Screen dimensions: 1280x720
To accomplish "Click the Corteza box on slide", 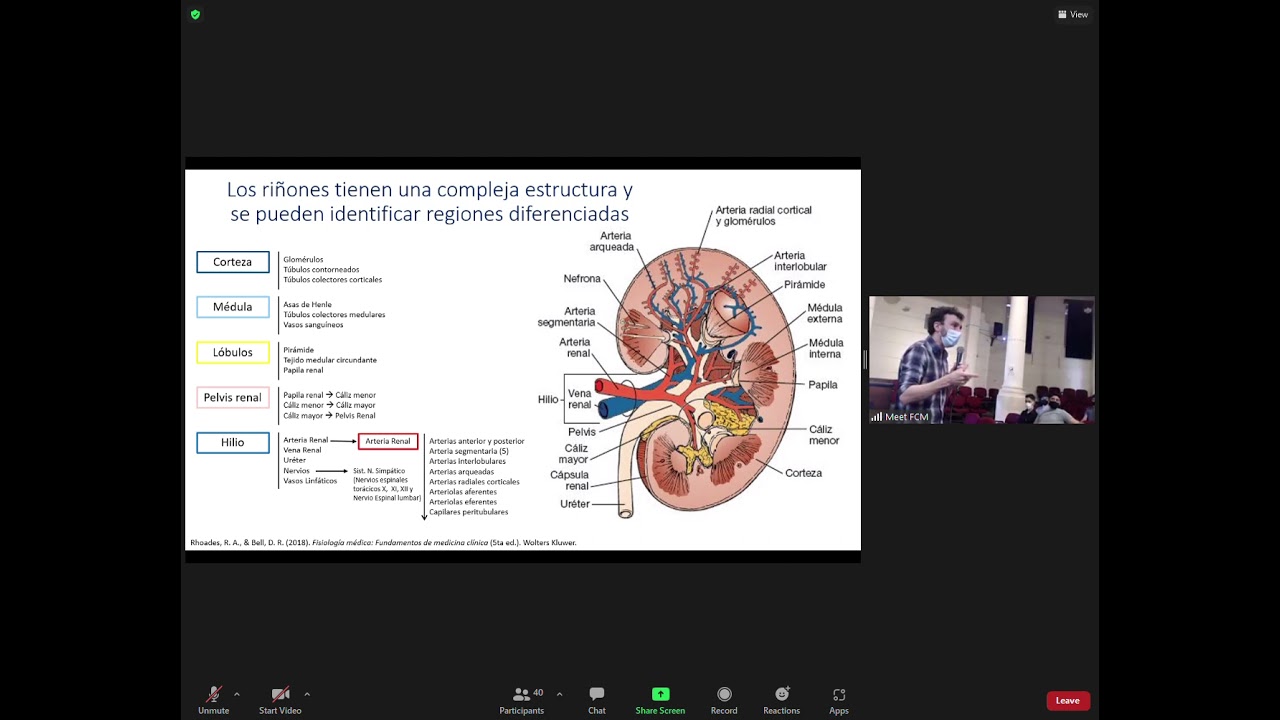I will click(233, 262).
